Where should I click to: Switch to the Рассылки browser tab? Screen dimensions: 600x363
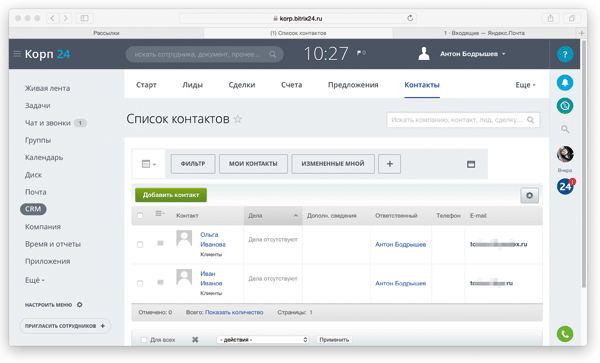106,33
